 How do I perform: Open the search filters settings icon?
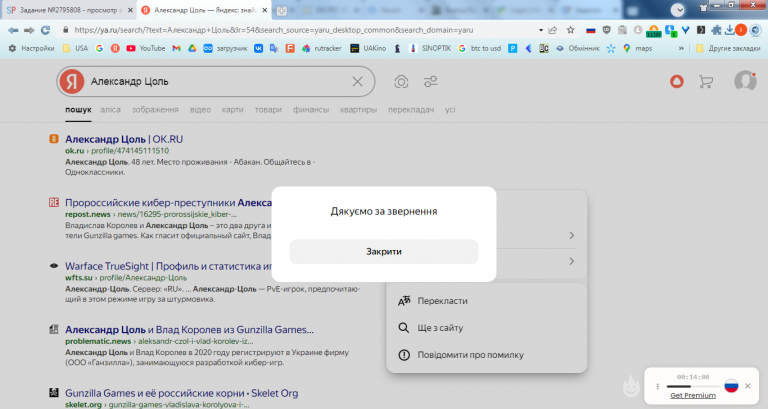pos(431,81)
